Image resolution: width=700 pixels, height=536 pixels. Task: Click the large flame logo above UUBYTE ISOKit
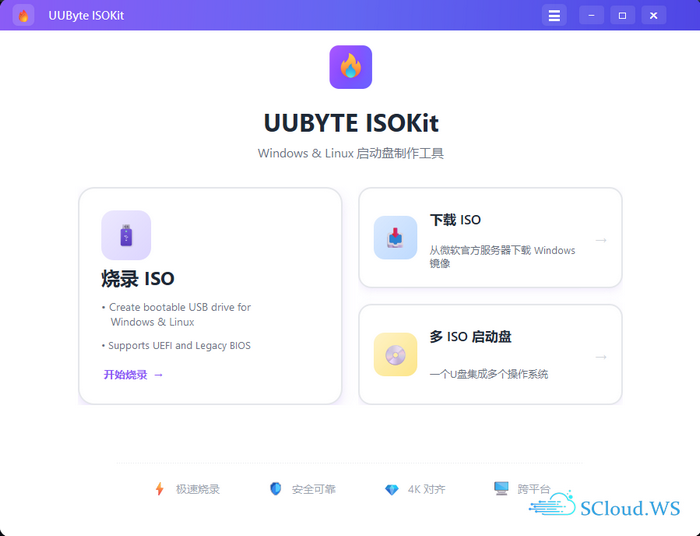(x=350, y=67)
